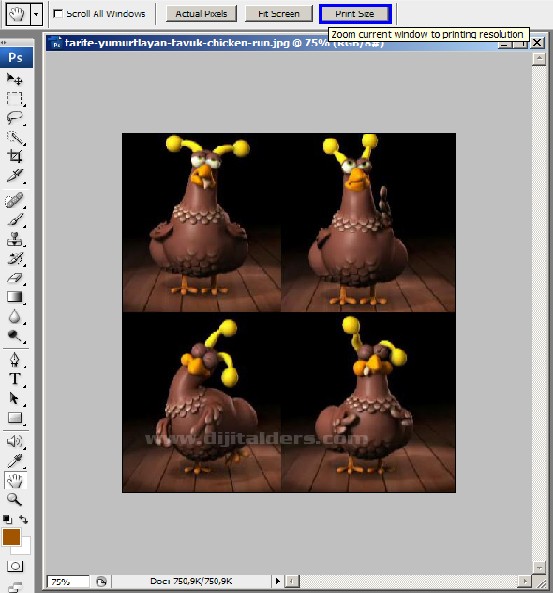Select the Path Selection tool
Screen dimensions: 553x593
coord(15,399)
